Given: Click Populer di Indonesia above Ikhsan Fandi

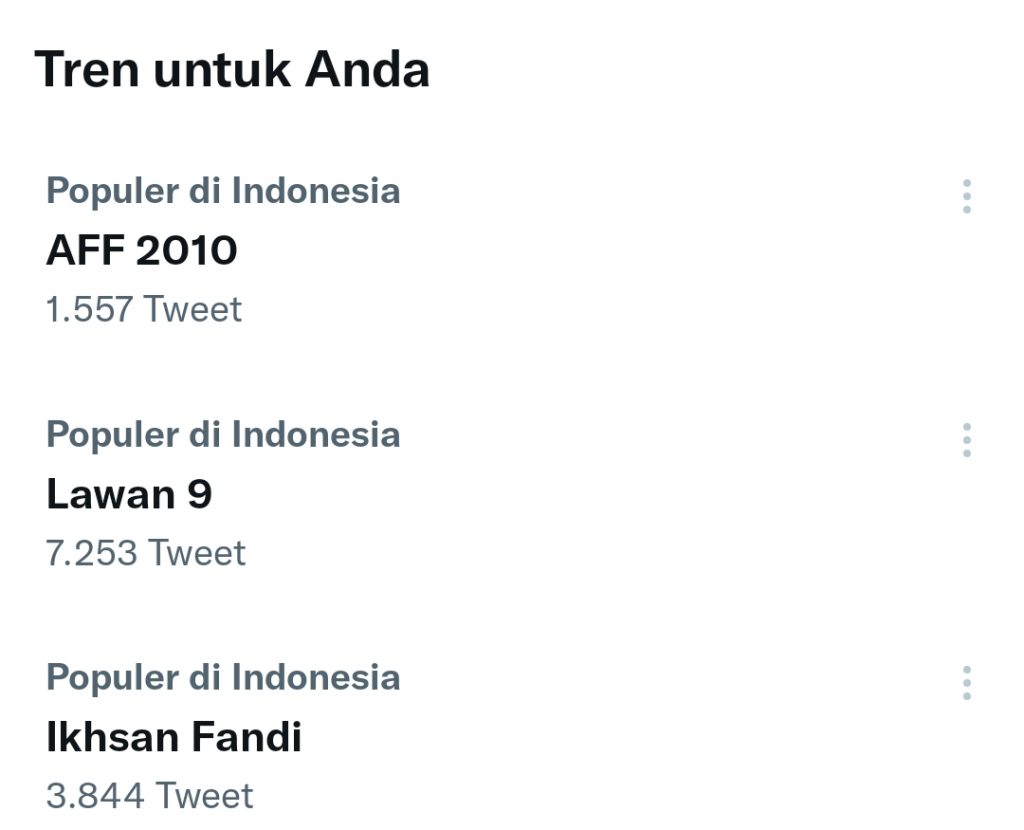Looking at the screenshot, I should [x=223, y=678].
